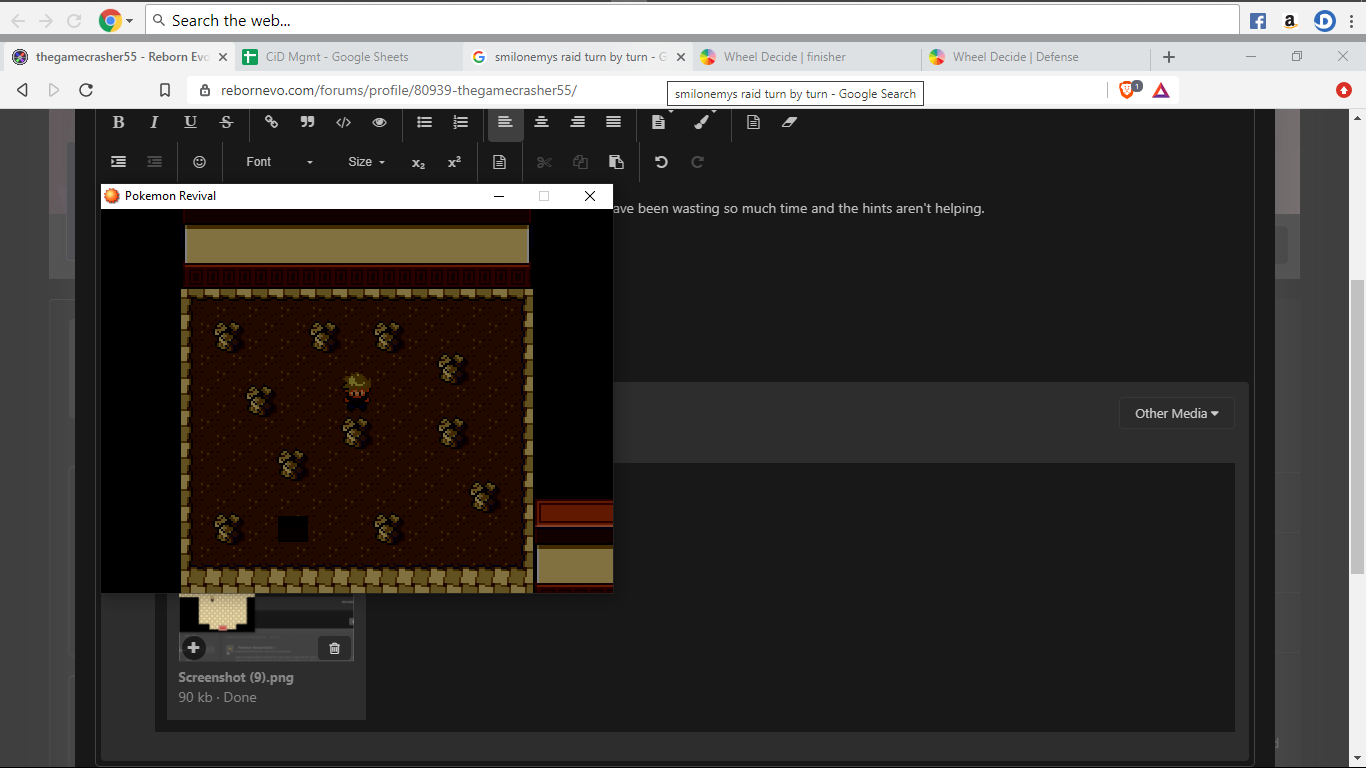Cut selected text with scissors icon

(544, 162)
